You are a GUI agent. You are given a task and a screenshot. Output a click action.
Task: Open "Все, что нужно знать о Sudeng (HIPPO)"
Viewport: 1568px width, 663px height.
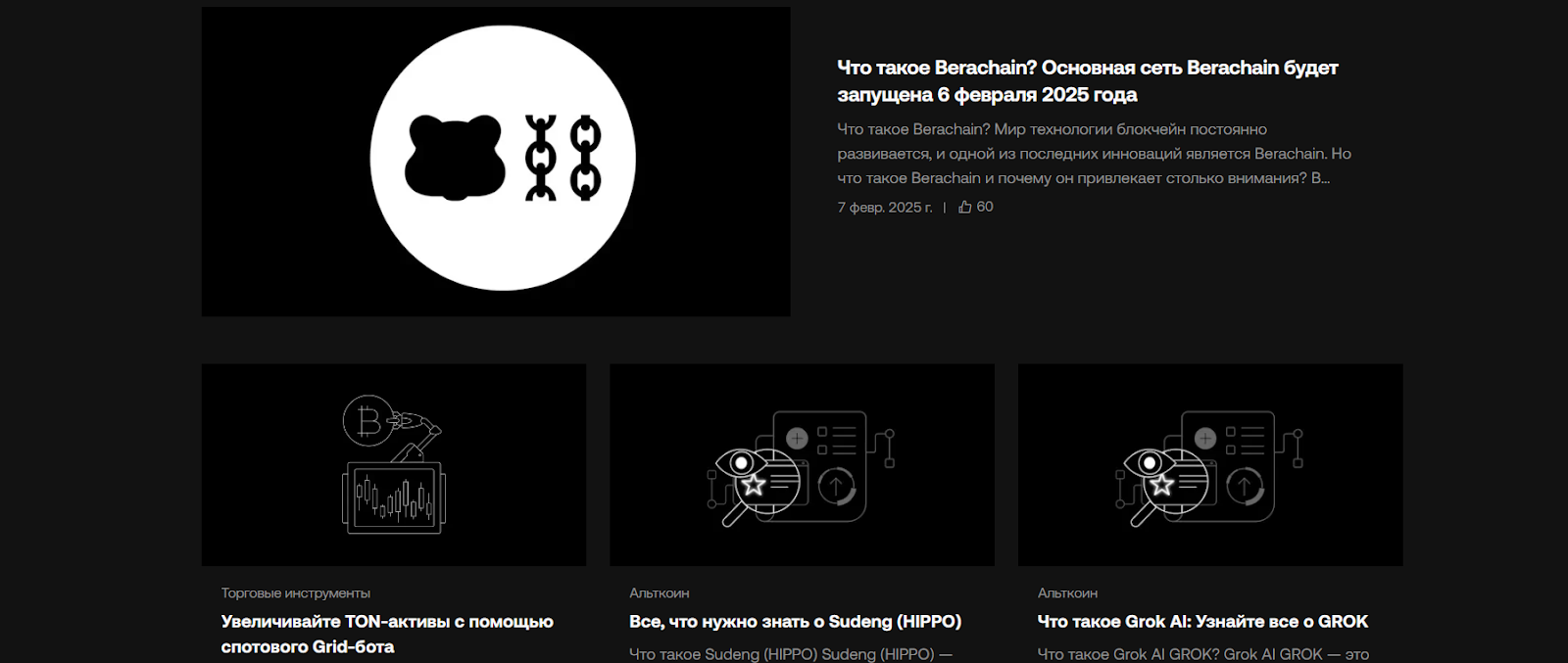pyautogui.click(x=796, y=622)
